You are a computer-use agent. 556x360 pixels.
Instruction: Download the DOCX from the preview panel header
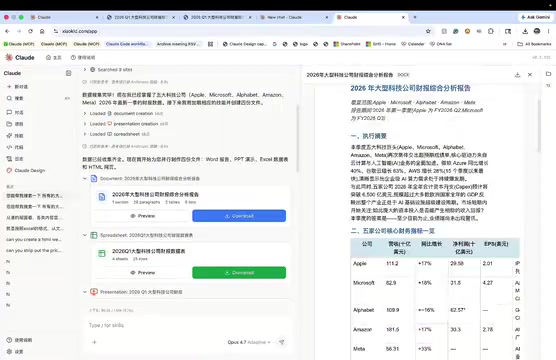pos(517,75)
